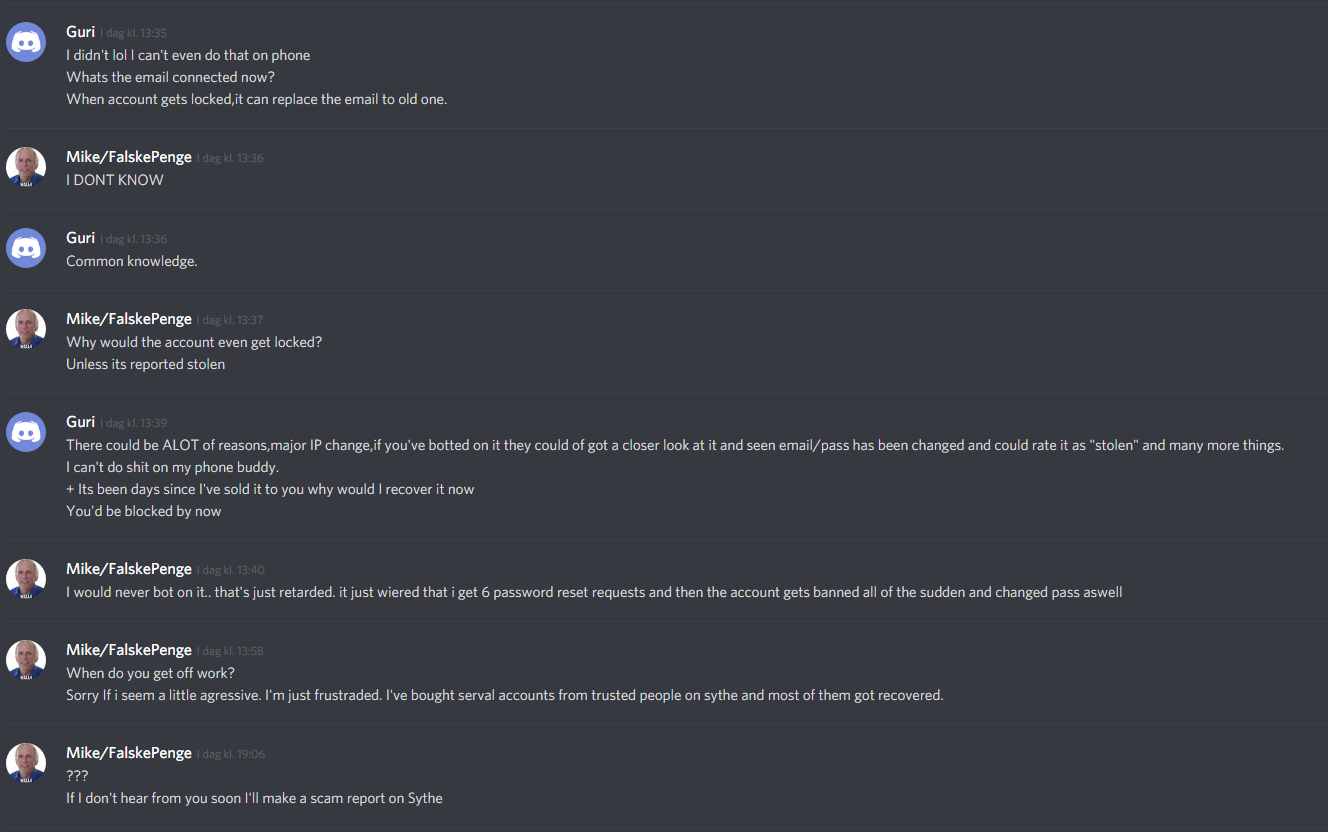Click Mike's profile picture on 13:58 message

(26, 660)
